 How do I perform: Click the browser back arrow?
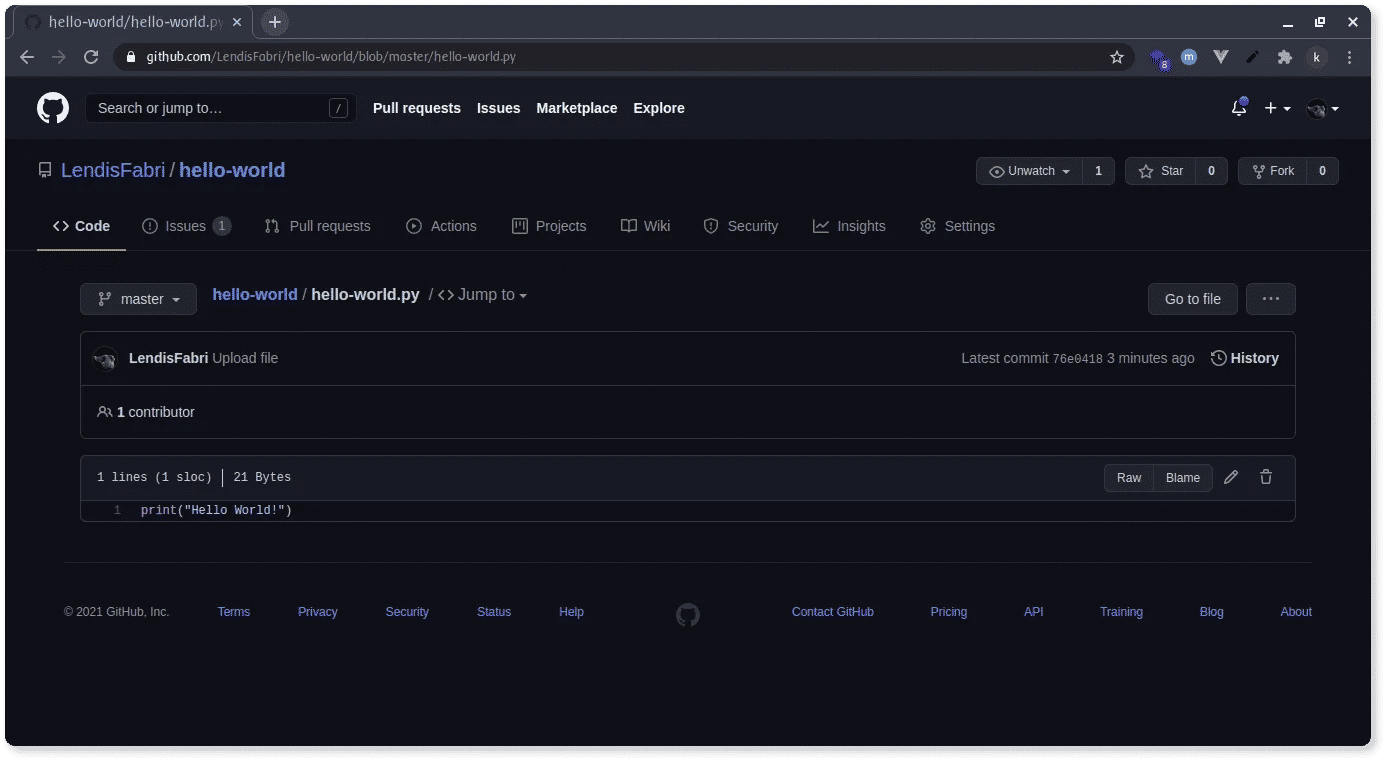coord(27,57)
